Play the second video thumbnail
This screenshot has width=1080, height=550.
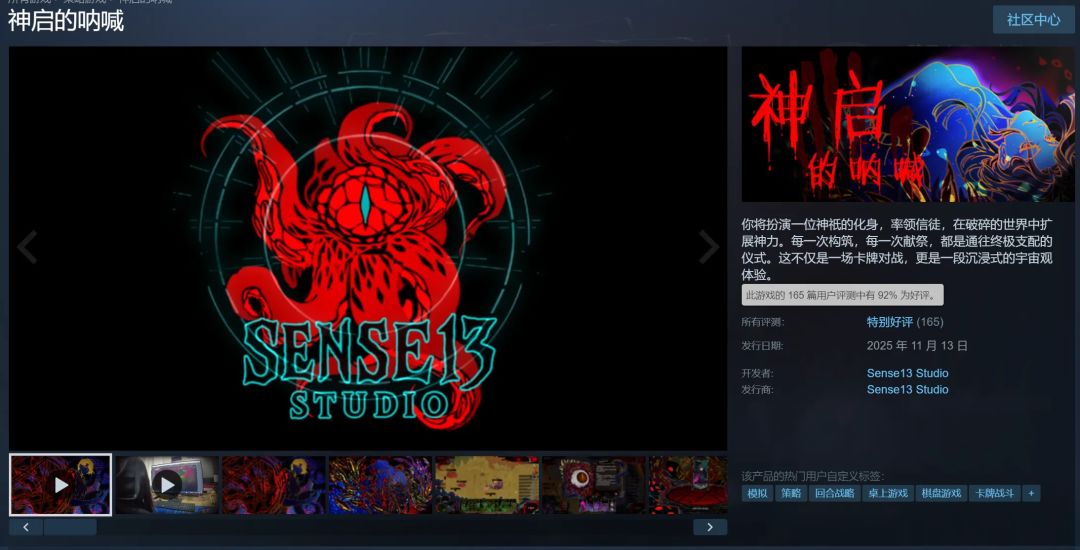click(167, 485)
